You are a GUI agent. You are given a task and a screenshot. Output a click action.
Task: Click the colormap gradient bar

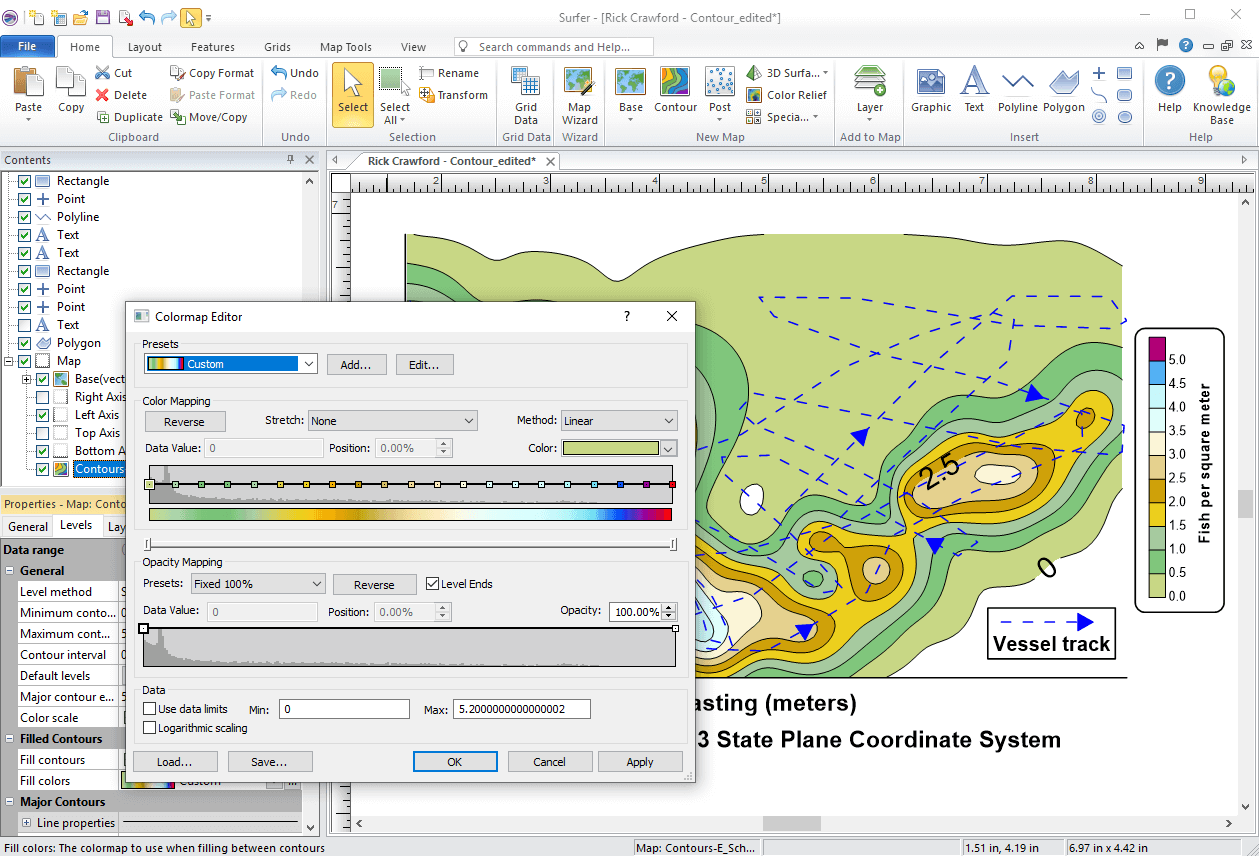tap(410, 514)
